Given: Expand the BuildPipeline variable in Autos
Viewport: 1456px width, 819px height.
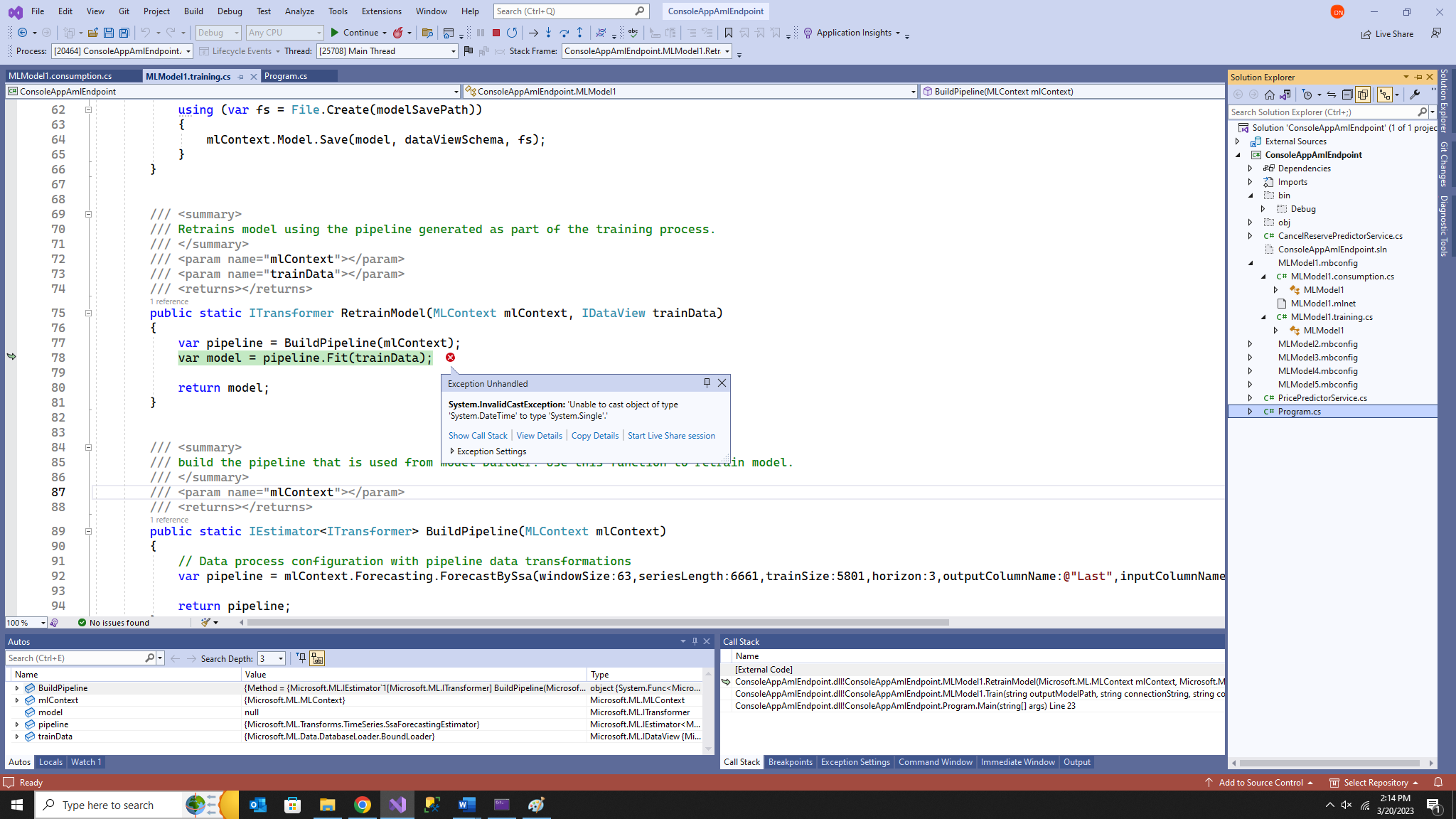Looking at the screenshot, I should [17, 687].
